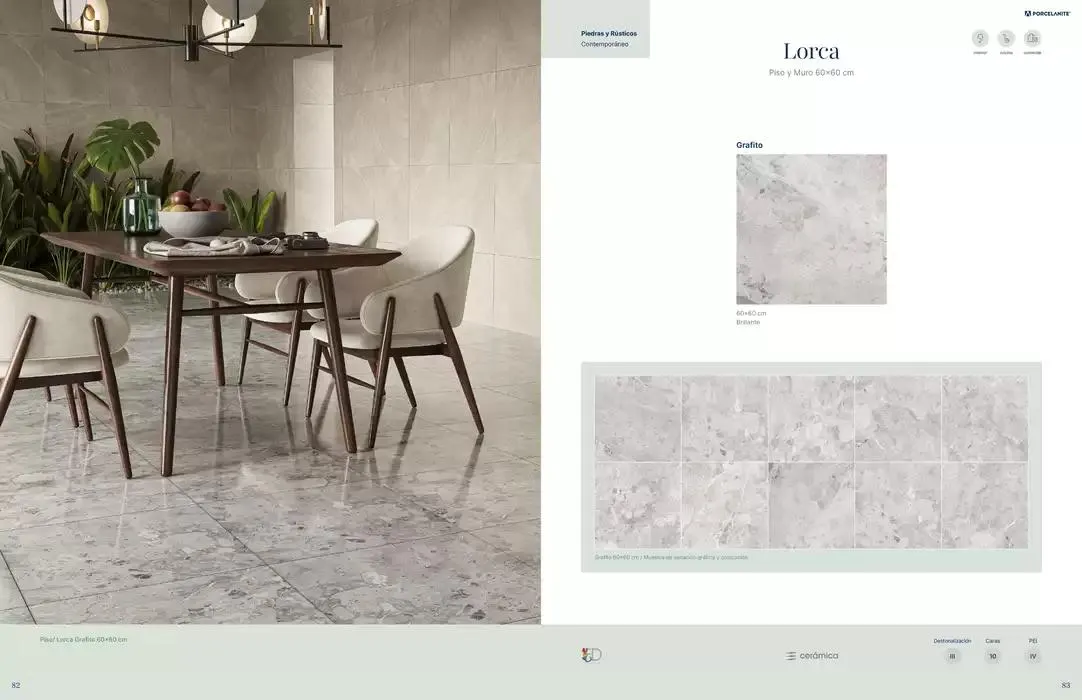The height and width of the screenshot is (700, 1082).
Task: Click the Porcelanite brand logo
Action: point(1047,14)
